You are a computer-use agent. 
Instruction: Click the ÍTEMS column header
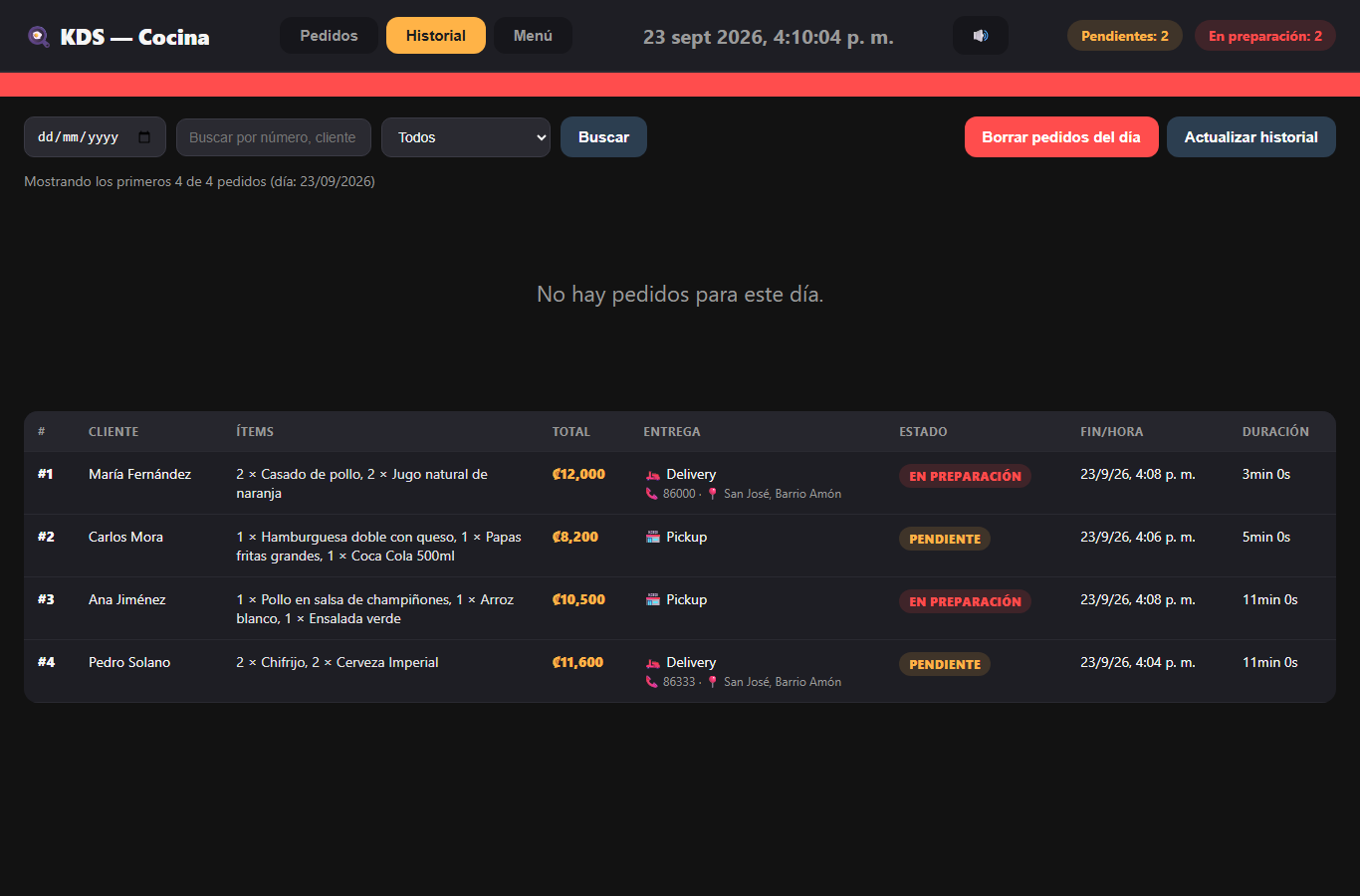pos(255,432)
